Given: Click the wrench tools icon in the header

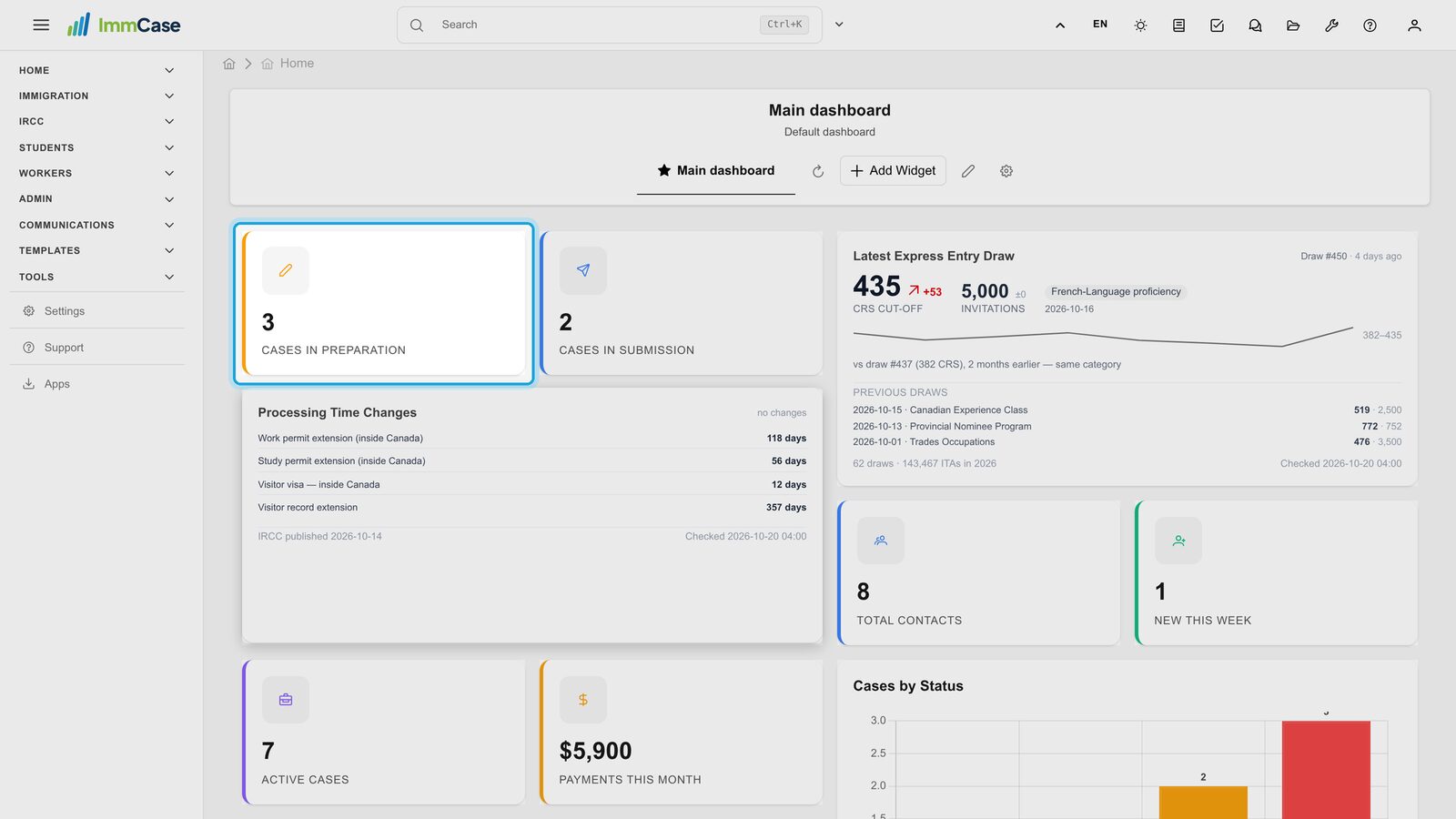Looking at the screenshot, I should click(x=1331, y=25).
